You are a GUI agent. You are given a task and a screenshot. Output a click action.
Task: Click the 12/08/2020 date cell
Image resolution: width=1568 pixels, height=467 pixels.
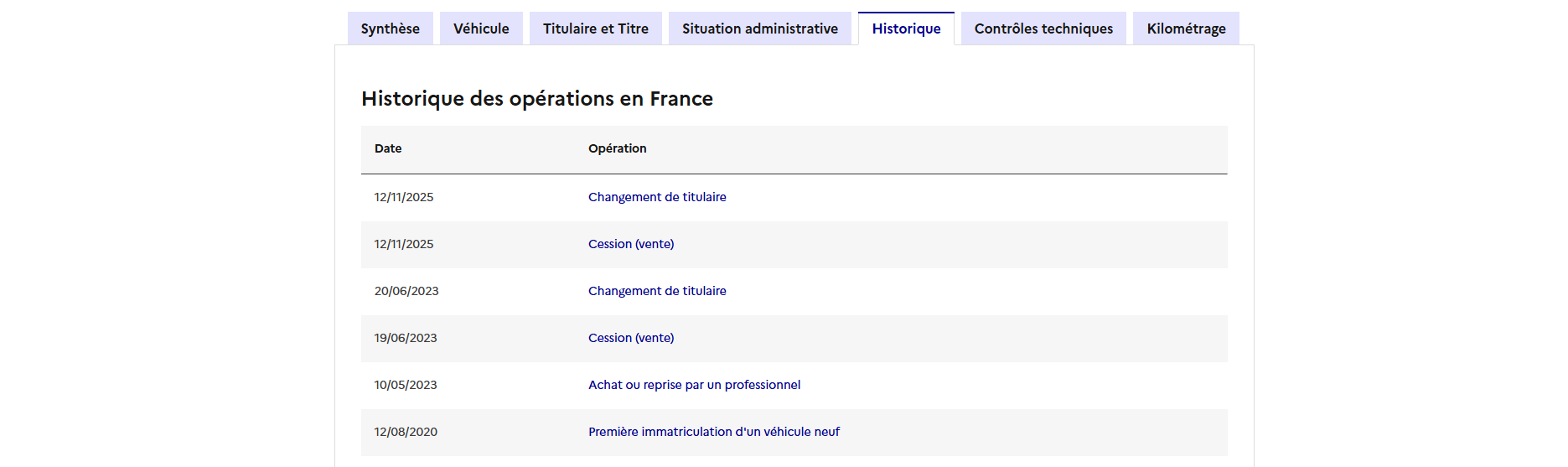[406, 432]
